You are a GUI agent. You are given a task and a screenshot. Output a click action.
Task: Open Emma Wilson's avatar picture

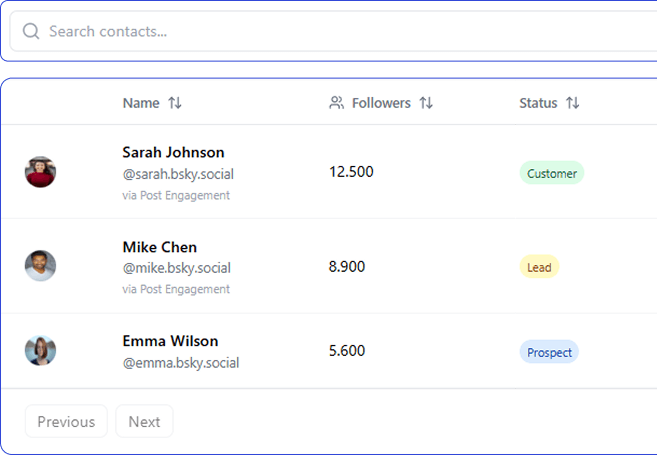pyautogui.click(x=40, y=351)
